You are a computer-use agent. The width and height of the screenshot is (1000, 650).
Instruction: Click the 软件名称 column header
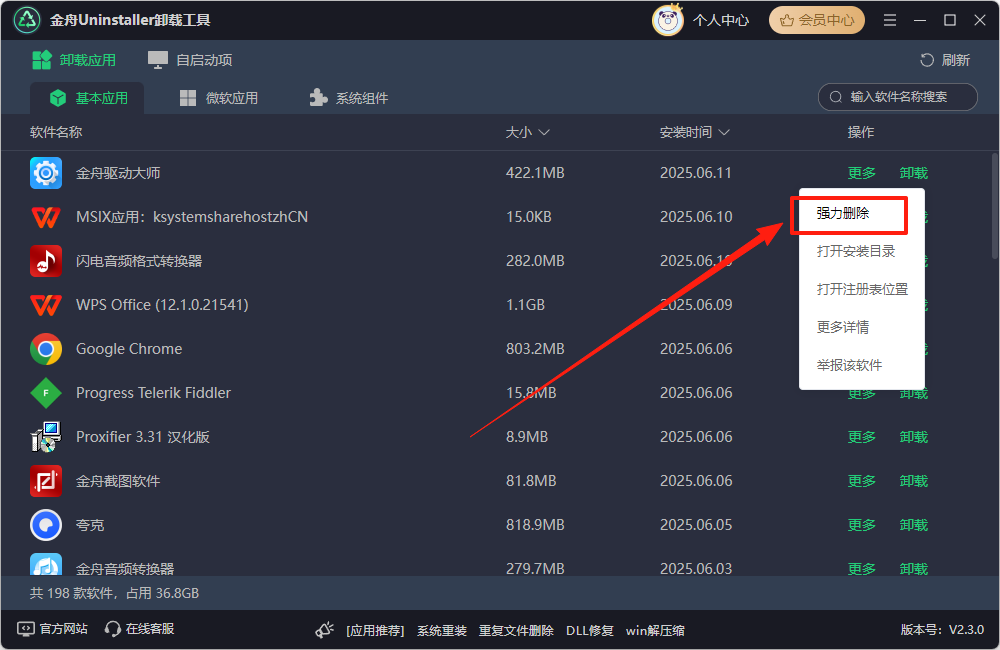tap(56, 132)
